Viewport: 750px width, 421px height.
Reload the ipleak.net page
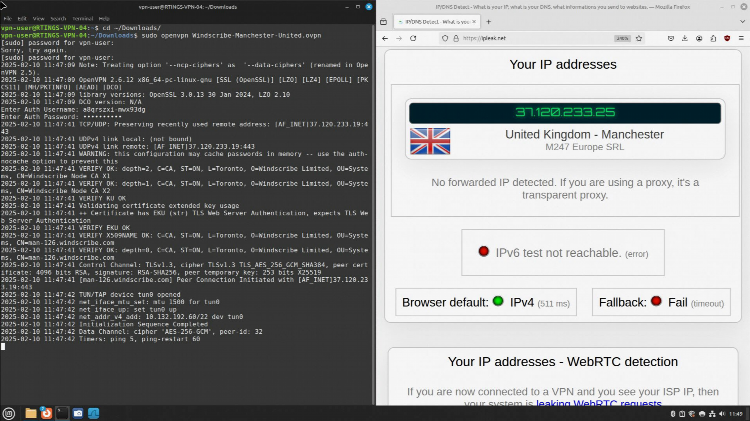[413, 38]
